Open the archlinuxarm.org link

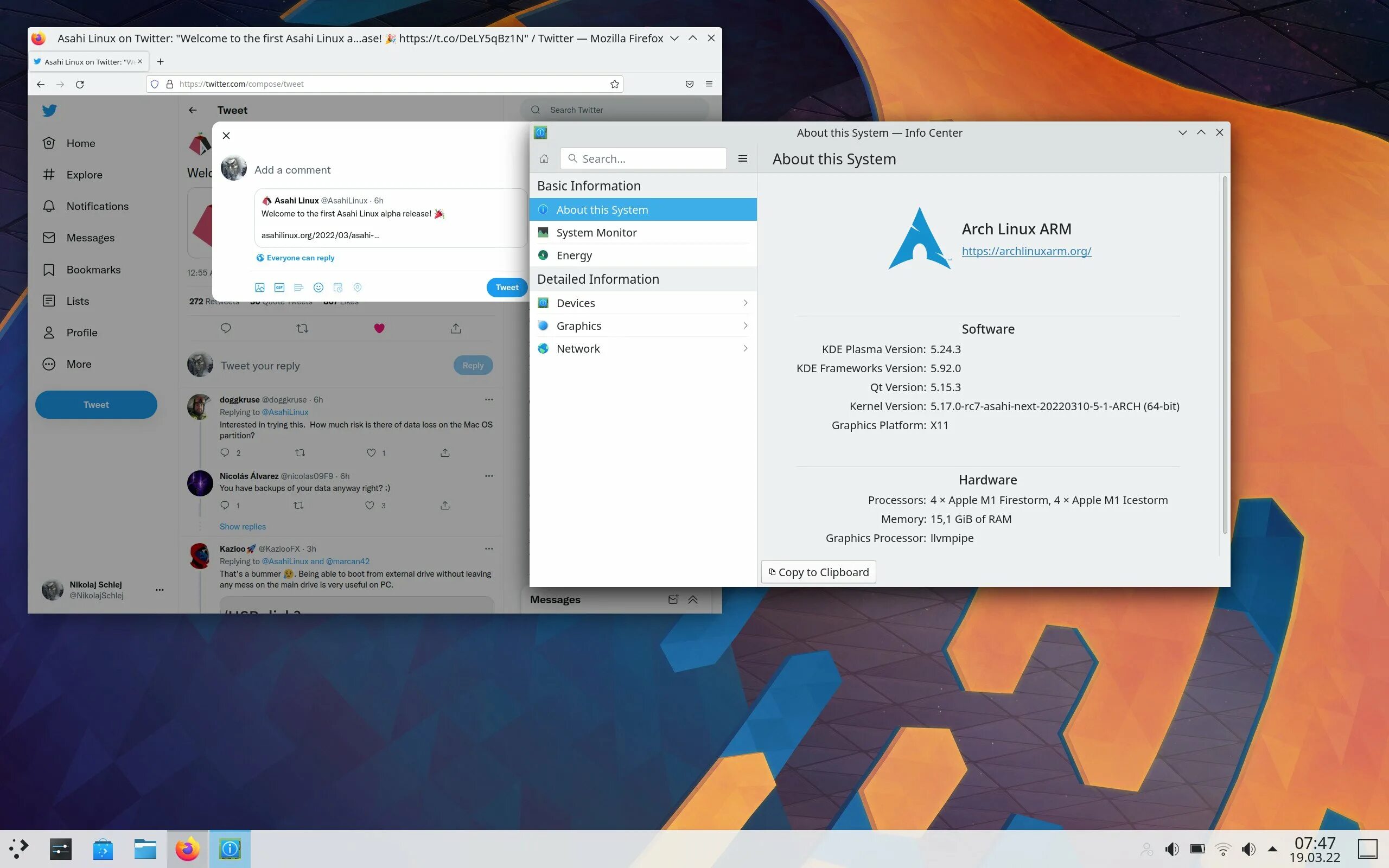tap(1025, 251)
